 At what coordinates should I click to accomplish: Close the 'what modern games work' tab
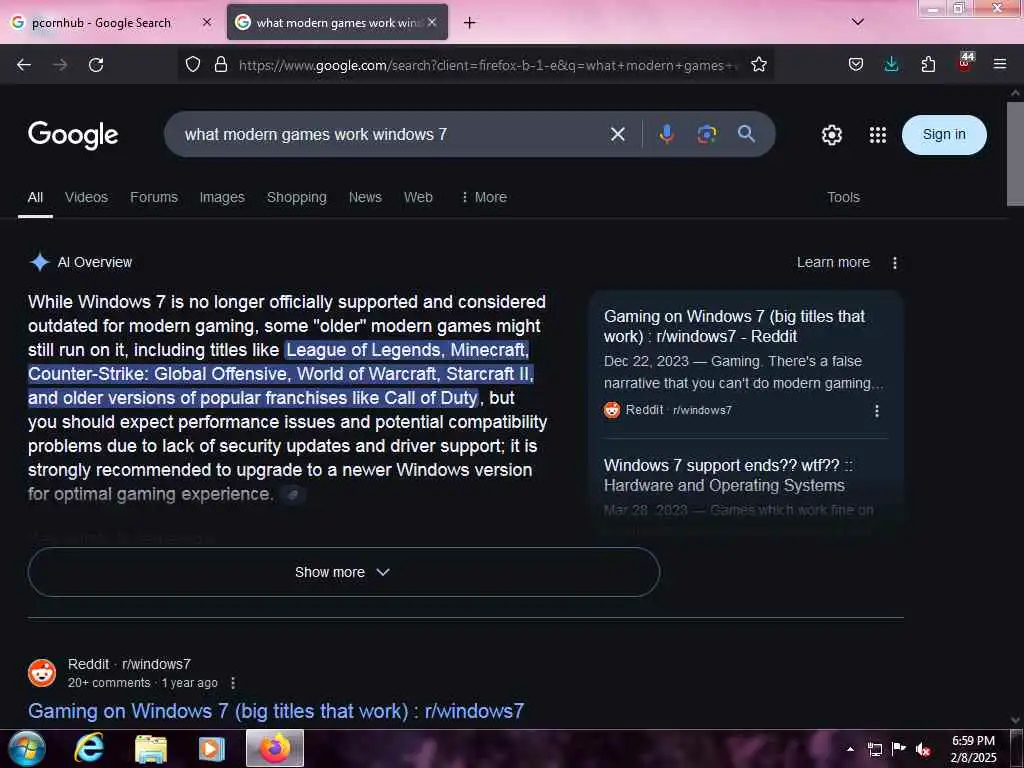(x=432, y=22)
